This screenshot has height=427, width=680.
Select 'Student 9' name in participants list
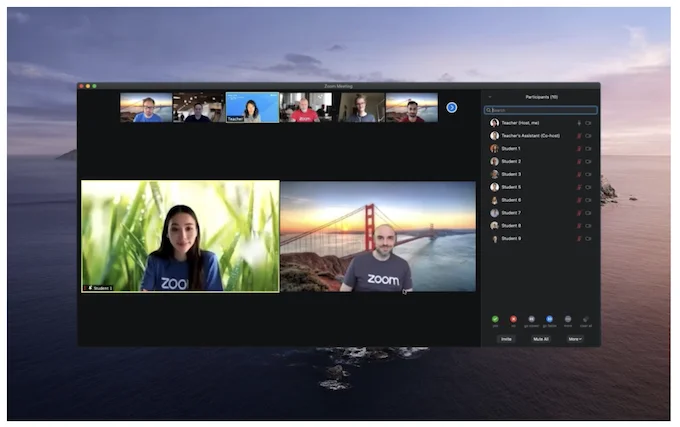pos(511,238)
